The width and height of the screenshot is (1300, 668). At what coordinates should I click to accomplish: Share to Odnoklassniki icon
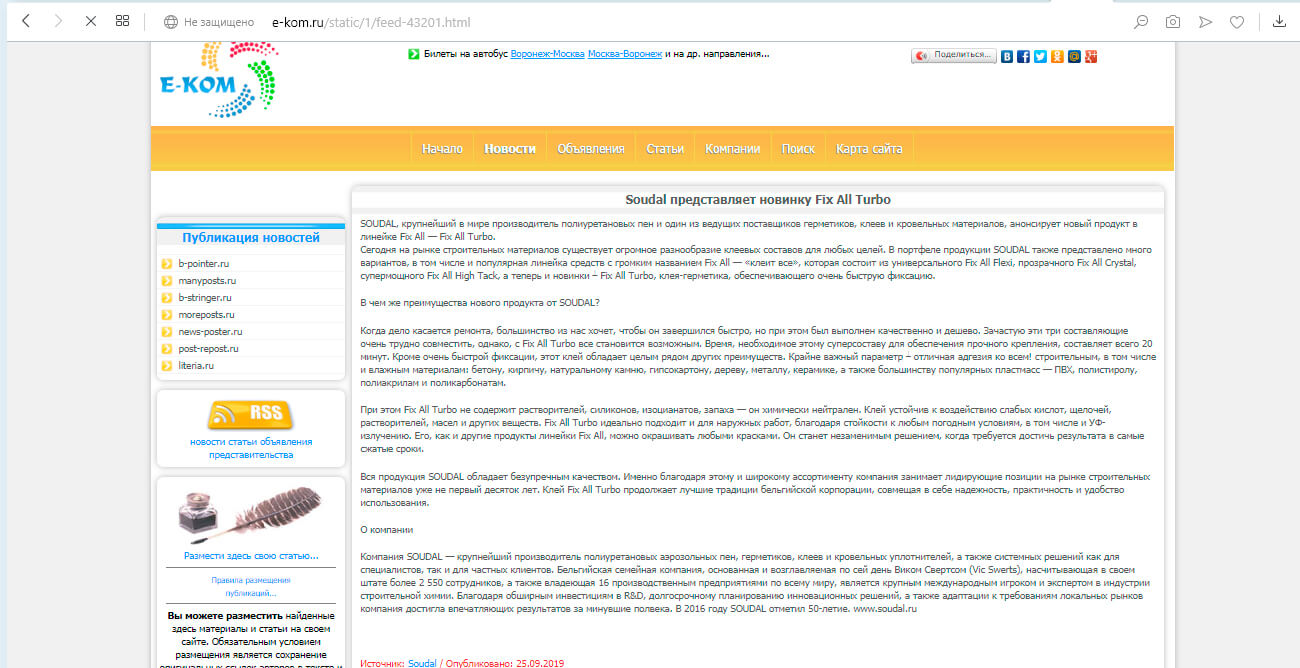[1057, 56]
